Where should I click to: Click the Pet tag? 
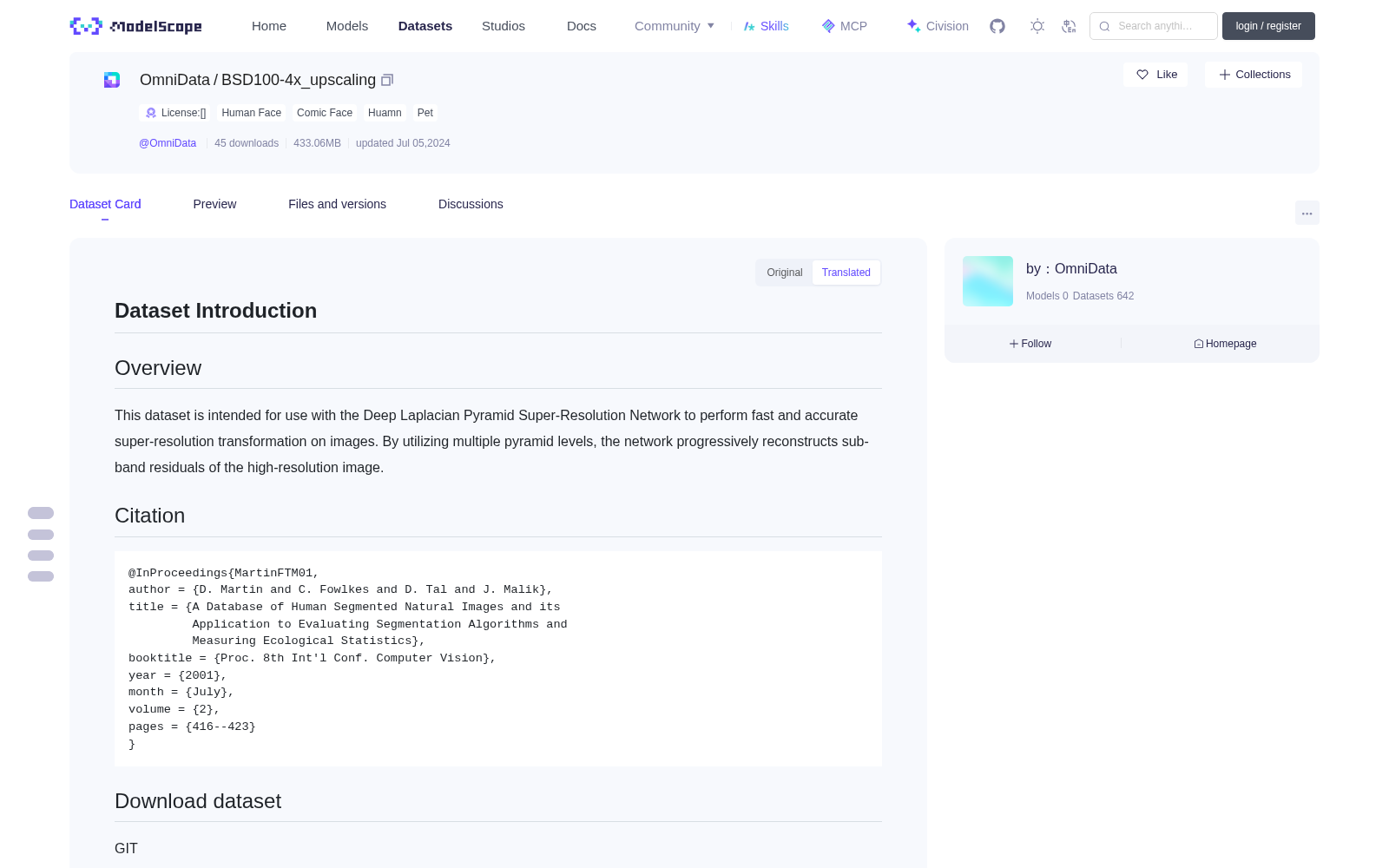425,113
